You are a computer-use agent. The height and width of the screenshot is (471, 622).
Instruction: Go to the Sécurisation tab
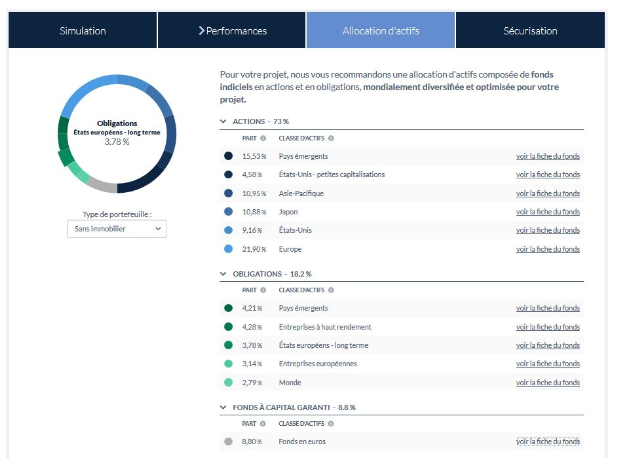[530, 30]
